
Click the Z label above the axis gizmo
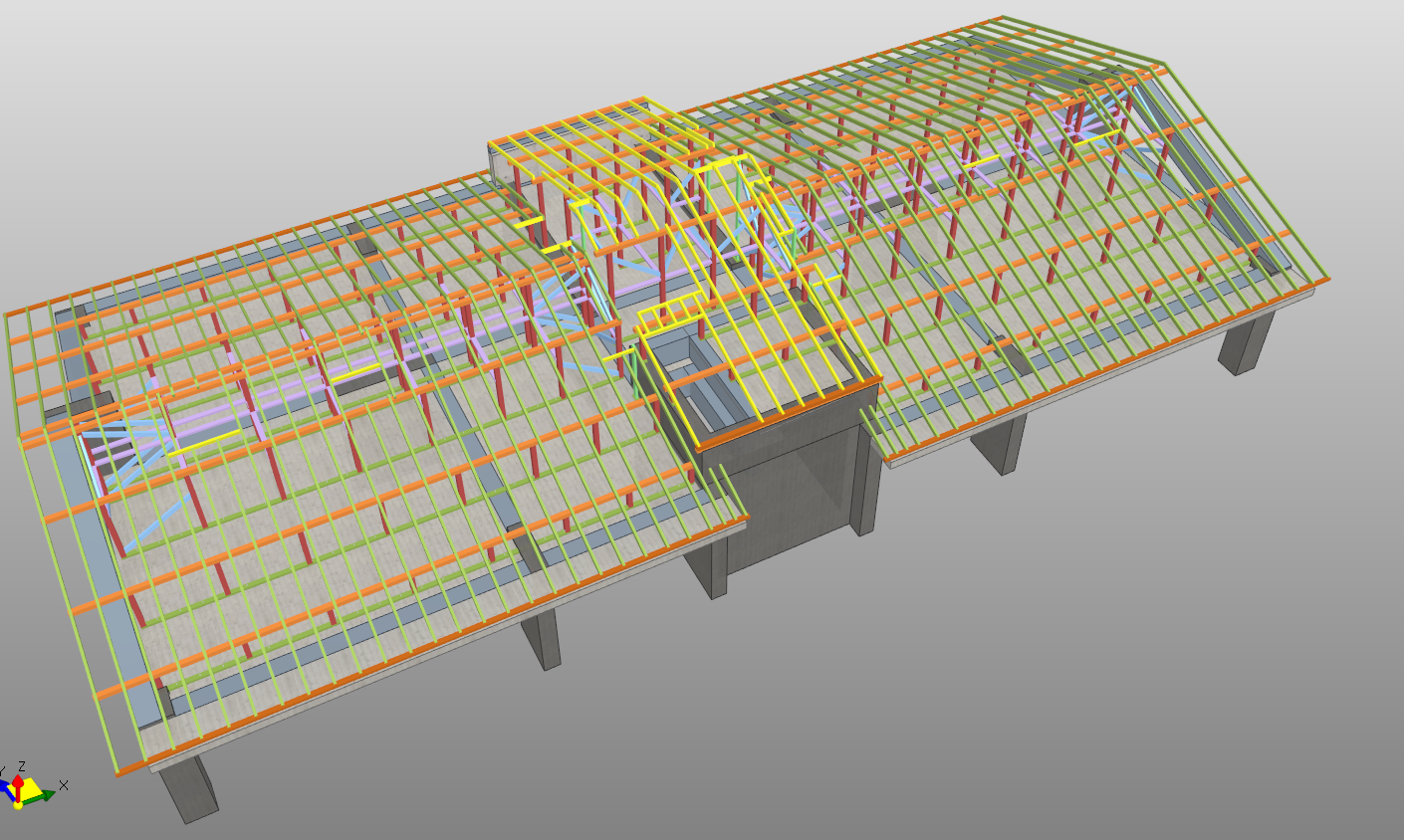coord(21,766)
